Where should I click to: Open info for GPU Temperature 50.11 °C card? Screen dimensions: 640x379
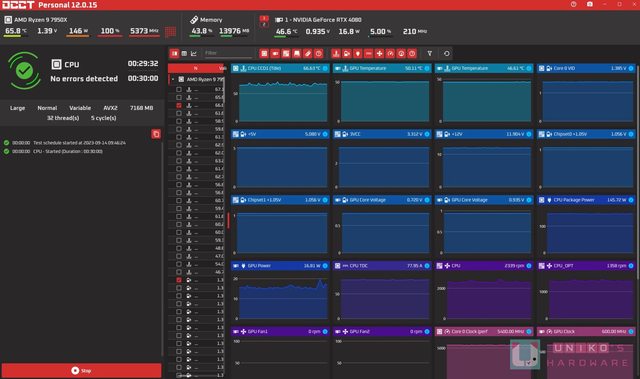tap(427, 68)
